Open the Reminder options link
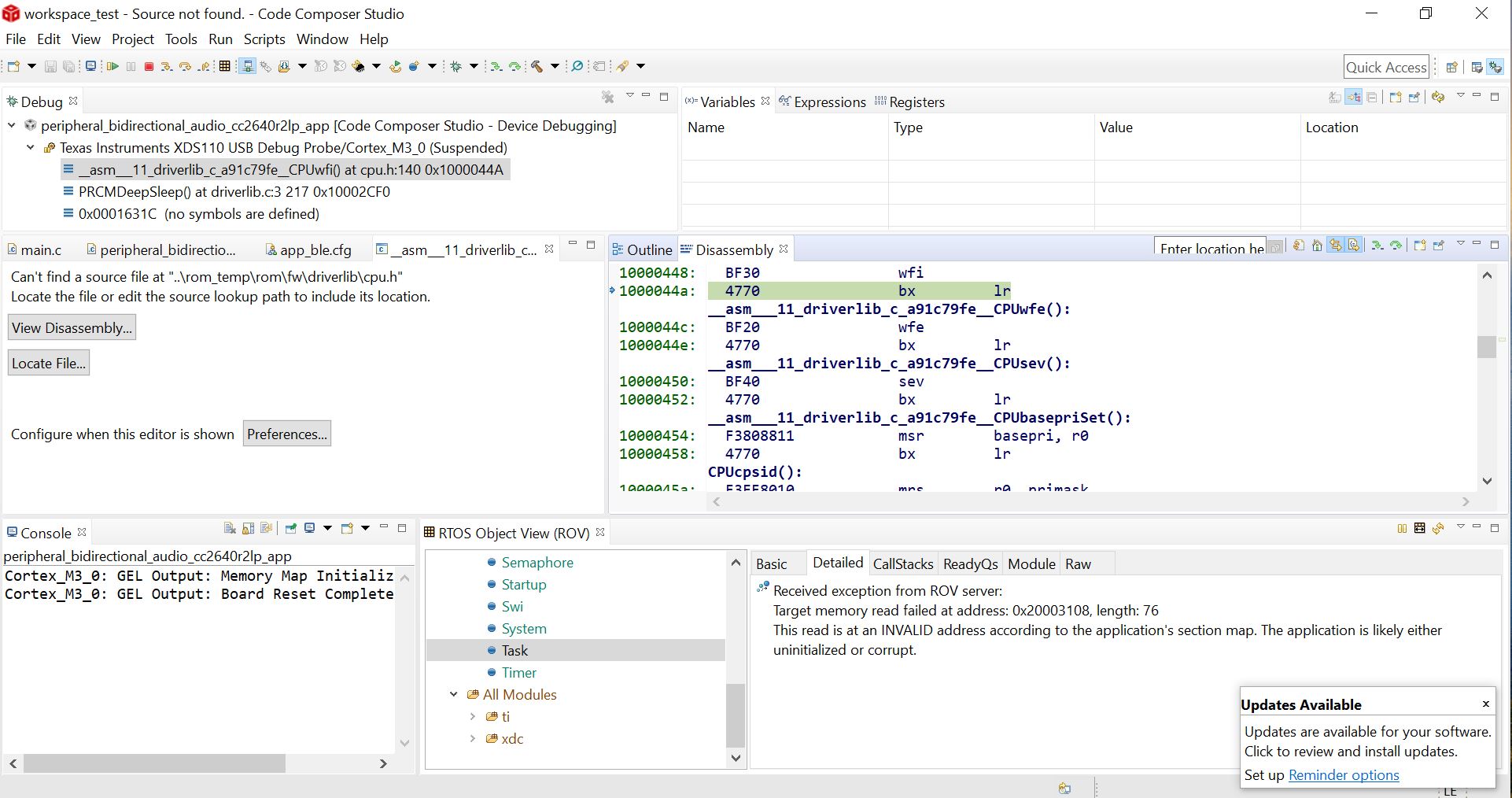The image size is (1512, 798). point(1343,775)
